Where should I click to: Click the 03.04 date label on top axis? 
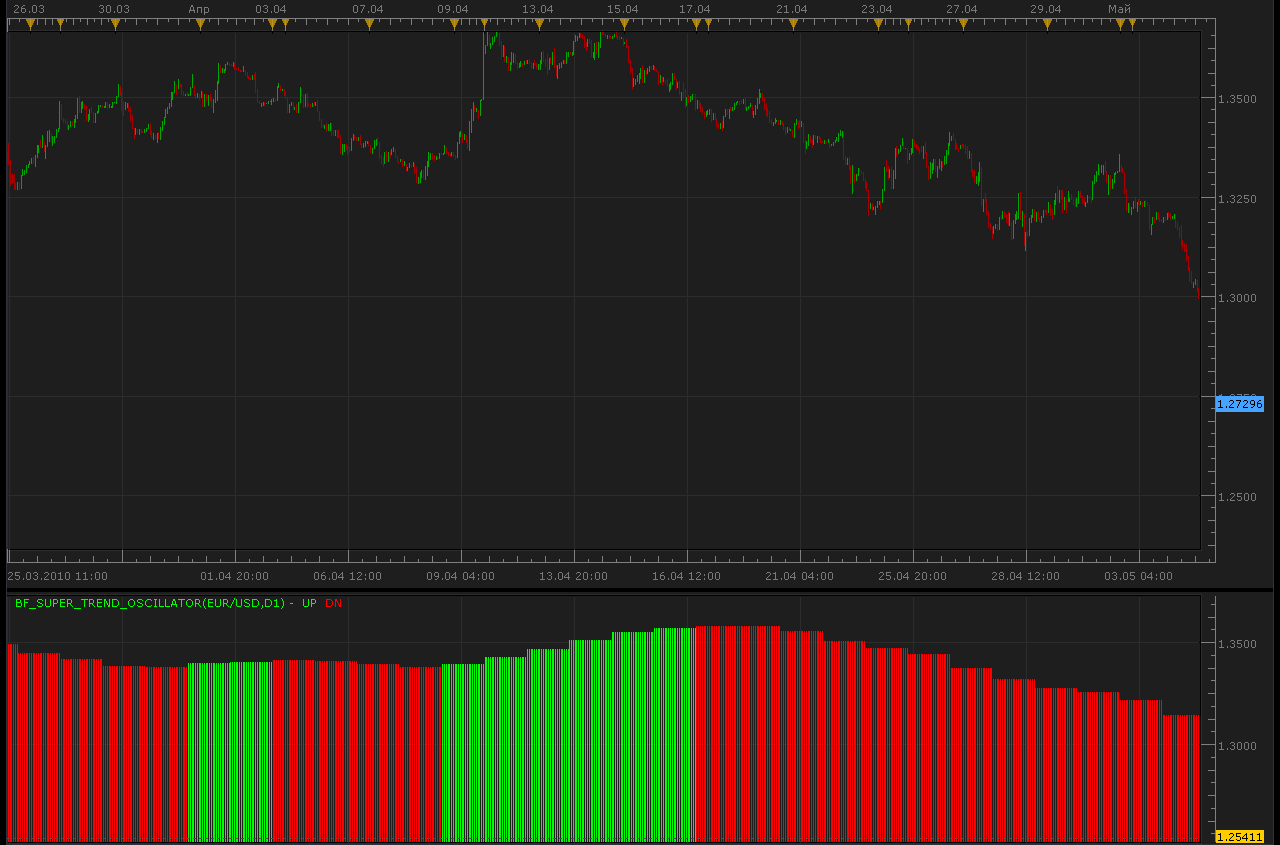(271, 9)
